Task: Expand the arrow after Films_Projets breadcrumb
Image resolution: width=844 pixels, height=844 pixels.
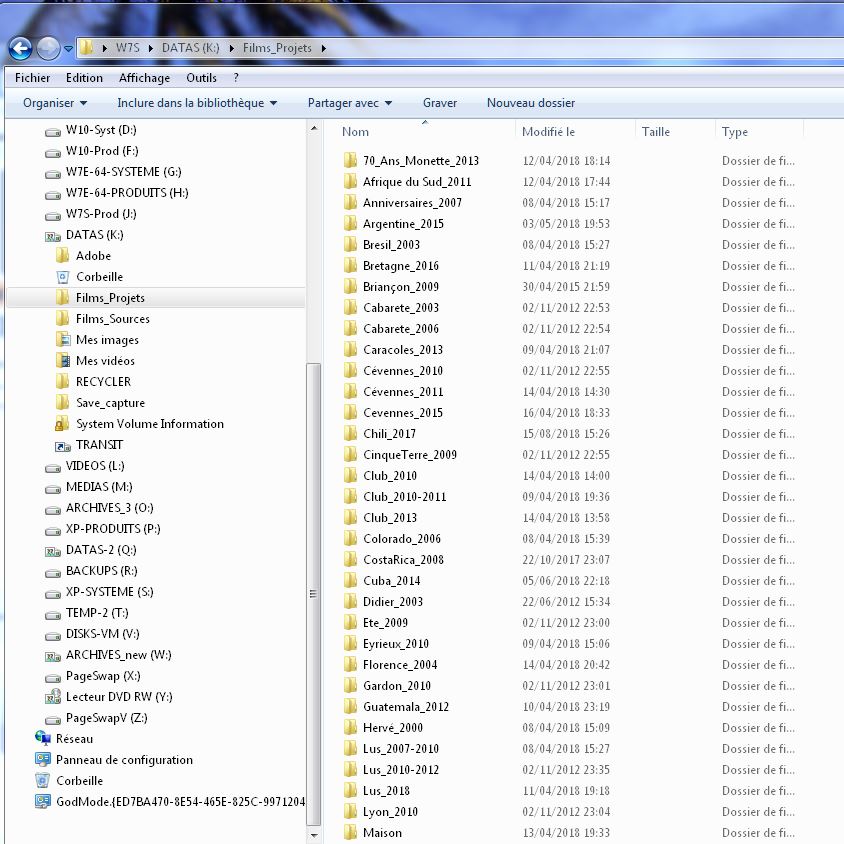Action: point(323,48)
